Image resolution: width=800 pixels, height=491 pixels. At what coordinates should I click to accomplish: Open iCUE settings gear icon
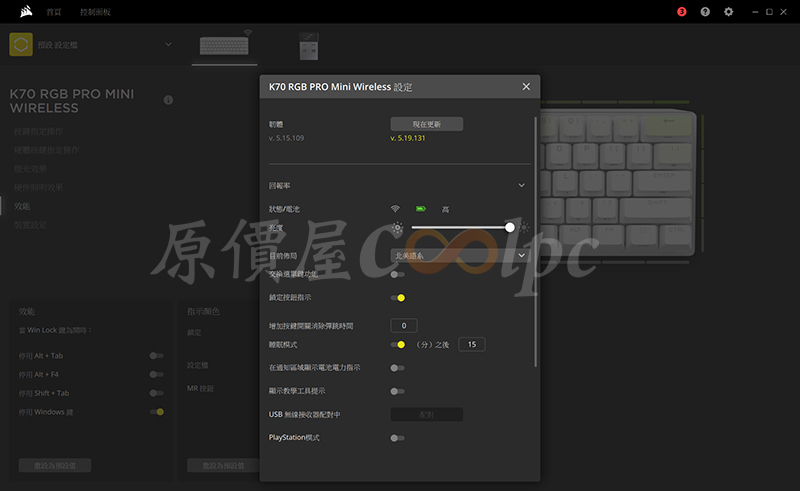tap(729, 12)
